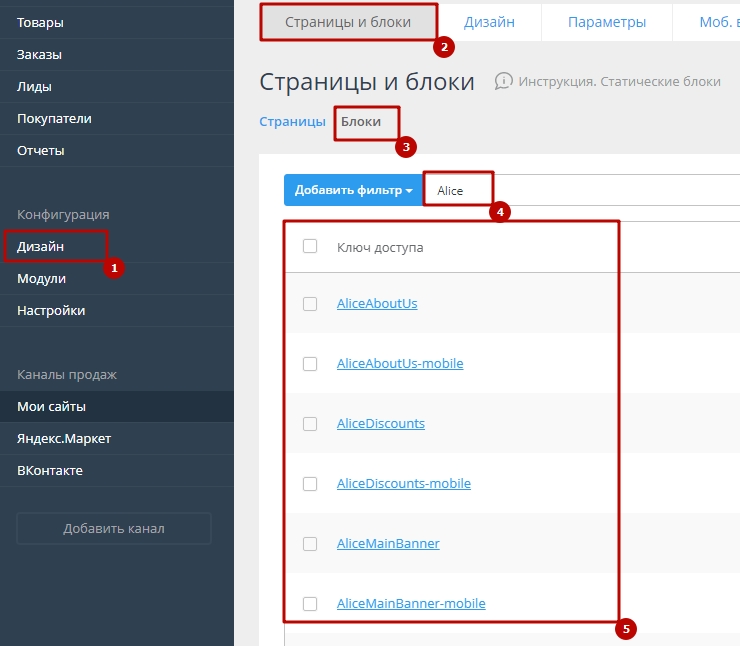Viewport: 740px width, 646px height.
Task: Tick the AliceDiscounts checkbox
Action: [x=310, y=424]
